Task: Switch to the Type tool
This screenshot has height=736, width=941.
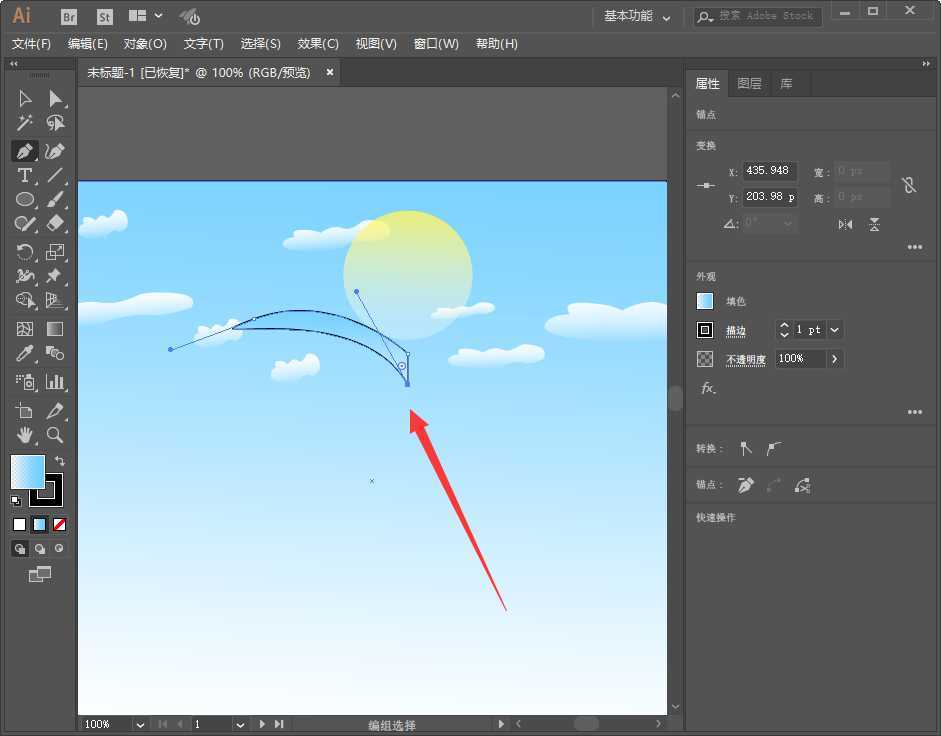Action: 25,176
